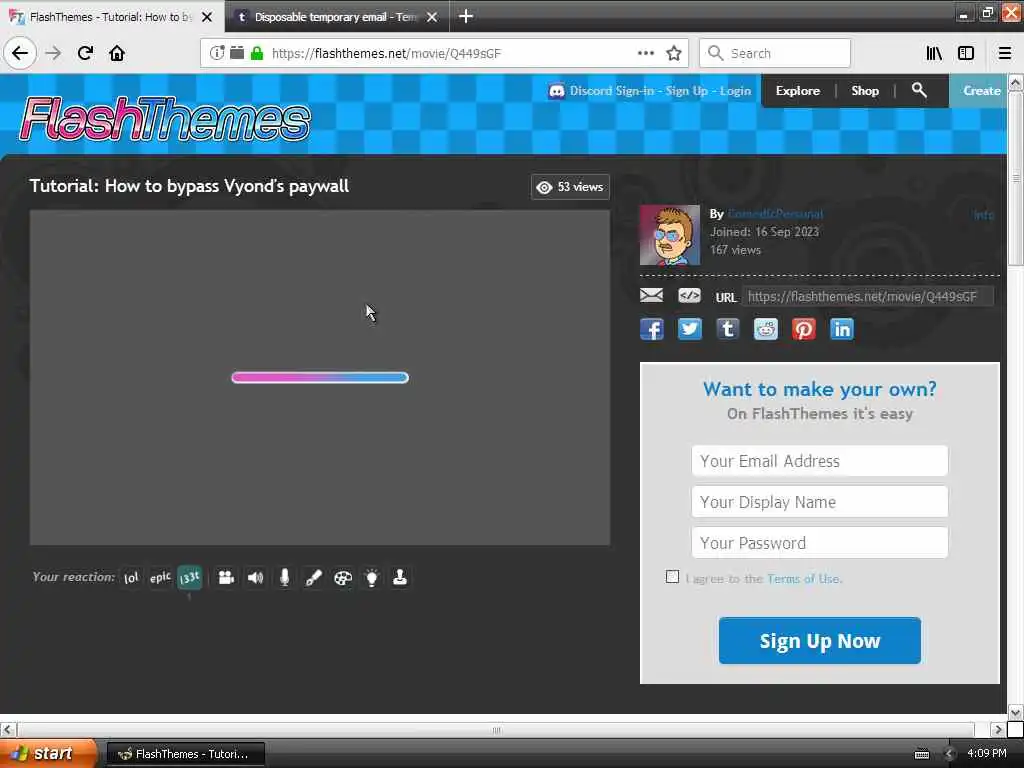
Task: Click the vertical scrollbar thumb
Action: tap(1015, 178)
